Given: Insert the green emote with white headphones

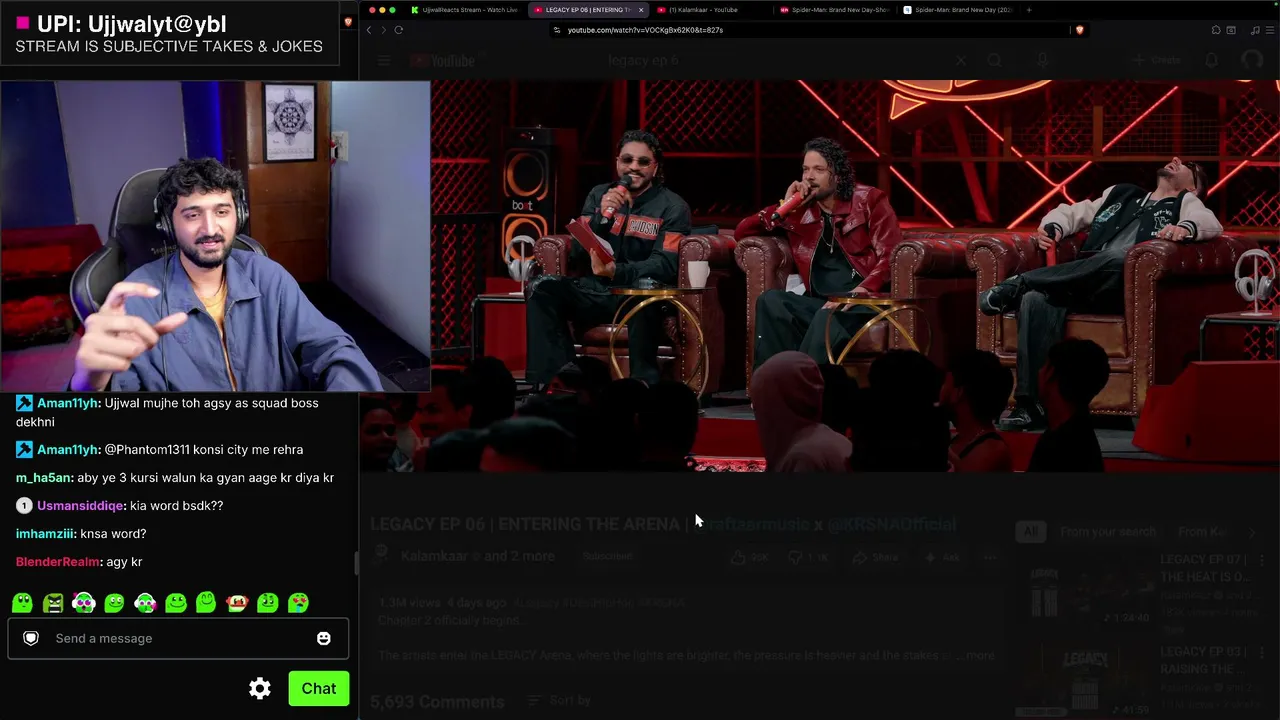Looking at the screenshot, I should 84,602.
